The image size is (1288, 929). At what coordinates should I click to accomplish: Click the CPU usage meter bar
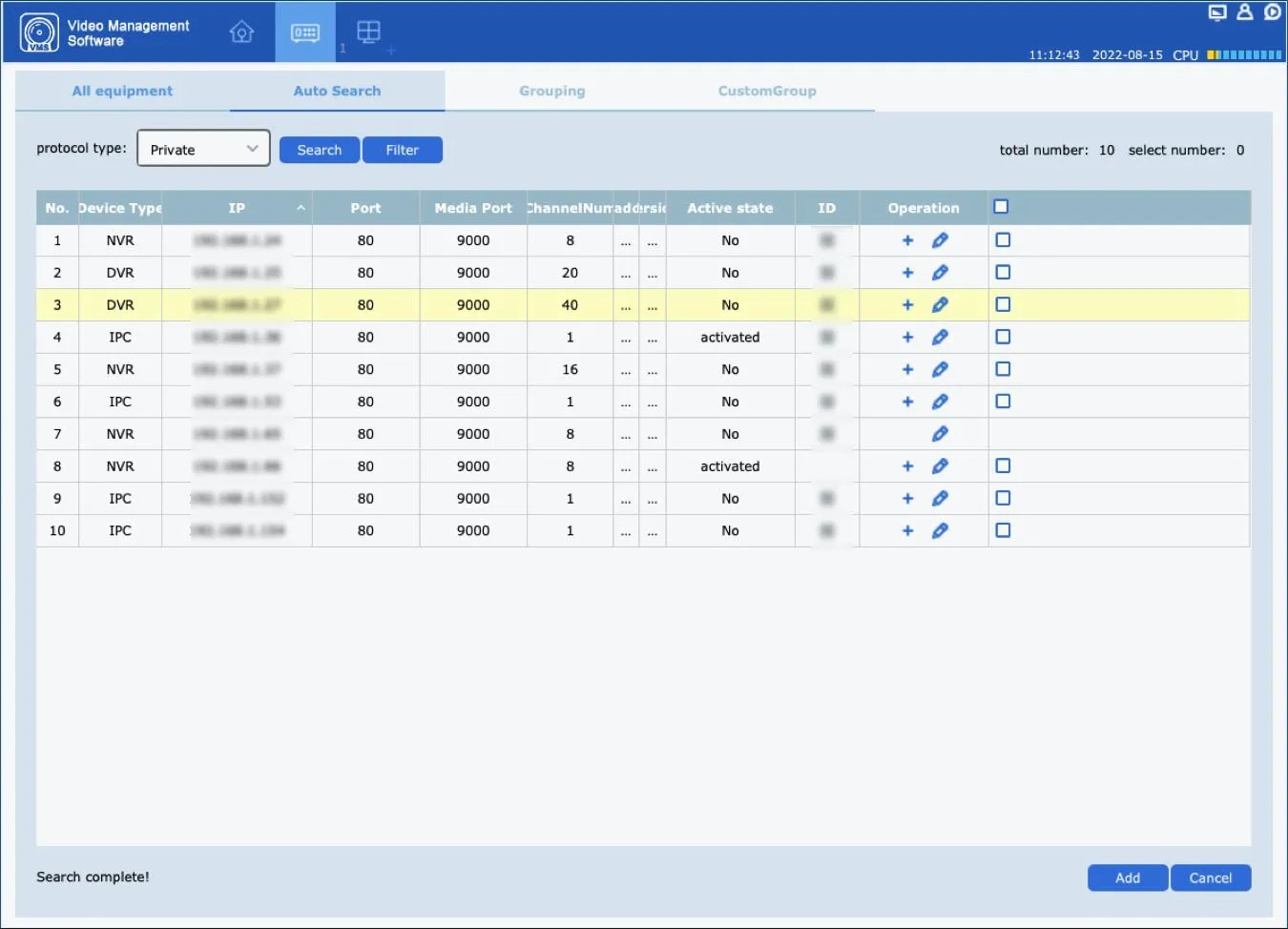click(x=1244, y=55)
